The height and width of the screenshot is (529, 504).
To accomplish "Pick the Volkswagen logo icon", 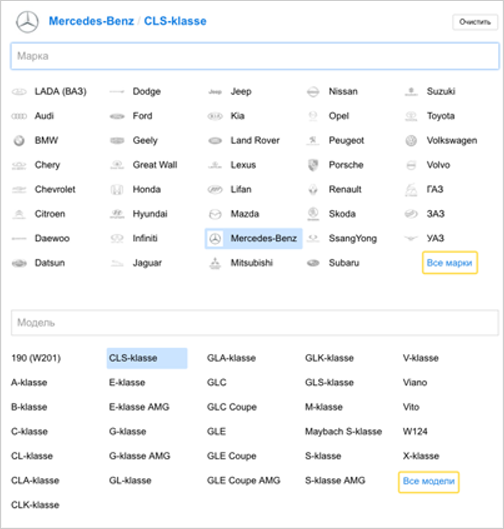I will pos(411,140).
